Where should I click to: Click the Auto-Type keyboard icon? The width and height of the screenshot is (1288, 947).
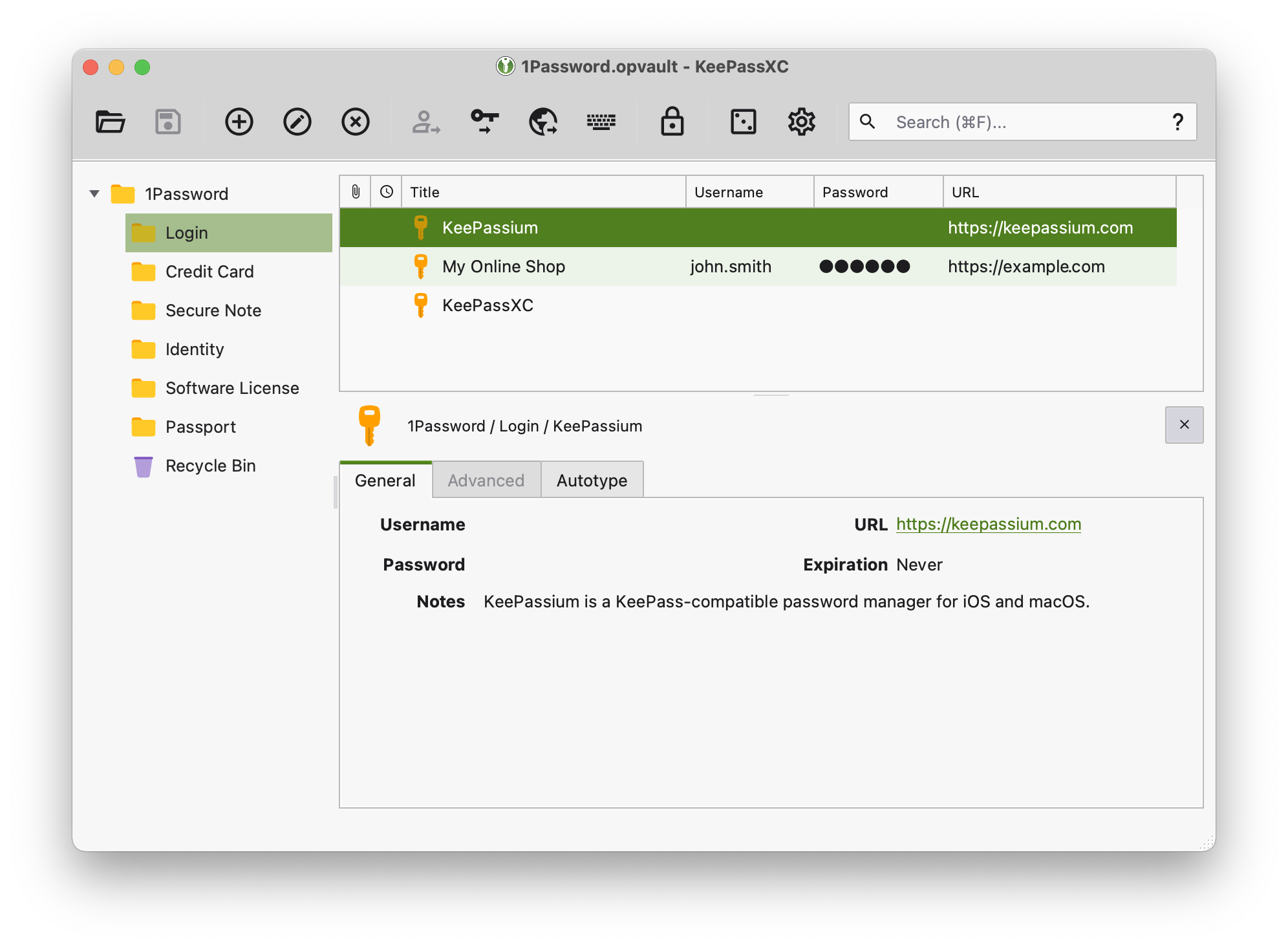[x=601, y=120]
